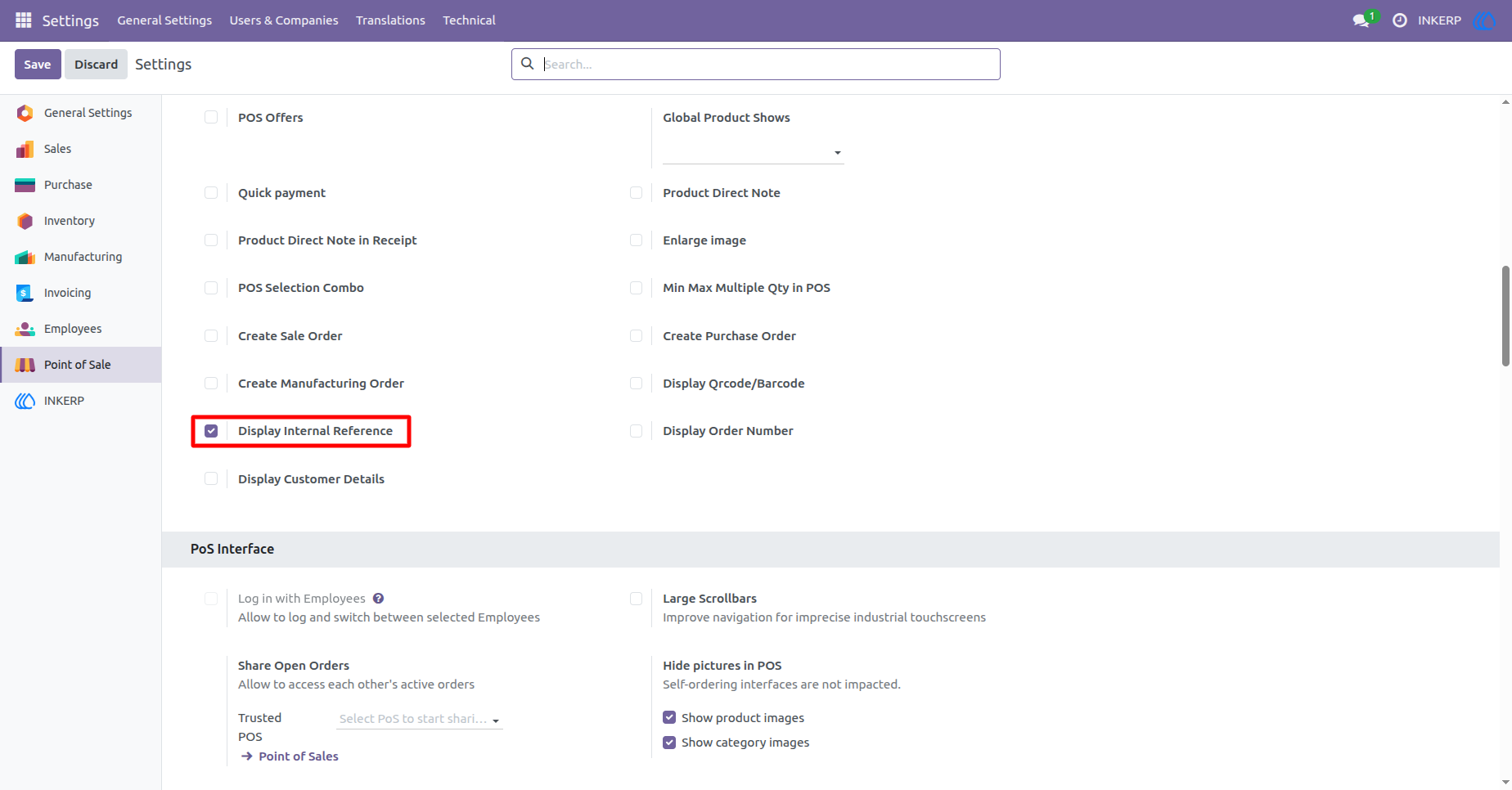Click the General Settings sidebar icon

tap(25, 113)
